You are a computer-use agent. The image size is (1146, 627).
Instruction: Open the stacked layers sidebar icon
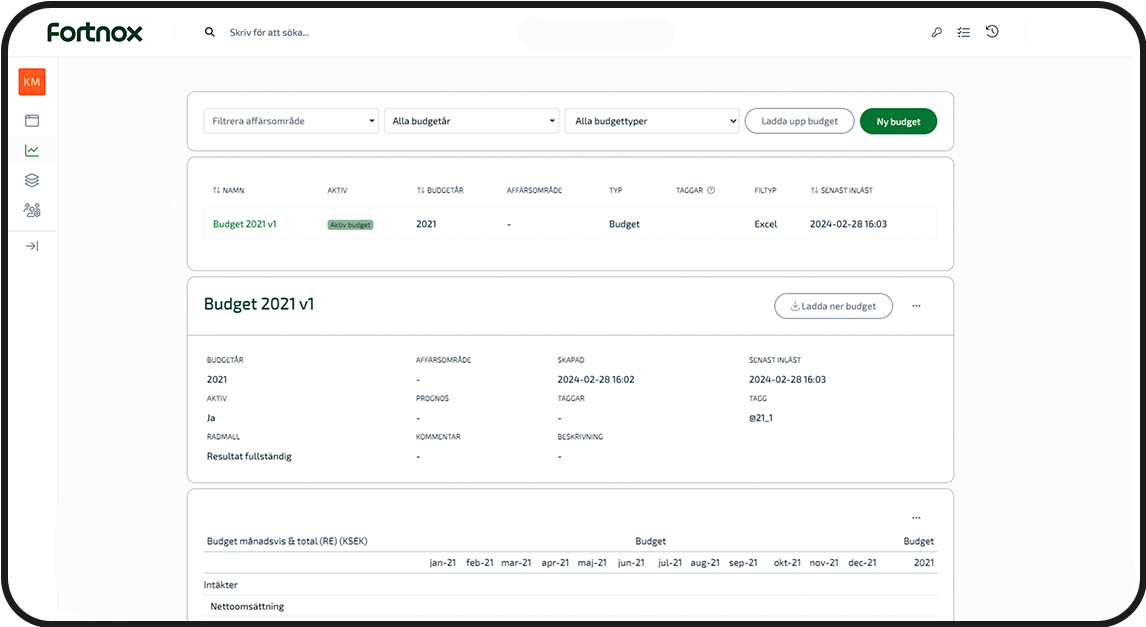(x=32, y=180)
